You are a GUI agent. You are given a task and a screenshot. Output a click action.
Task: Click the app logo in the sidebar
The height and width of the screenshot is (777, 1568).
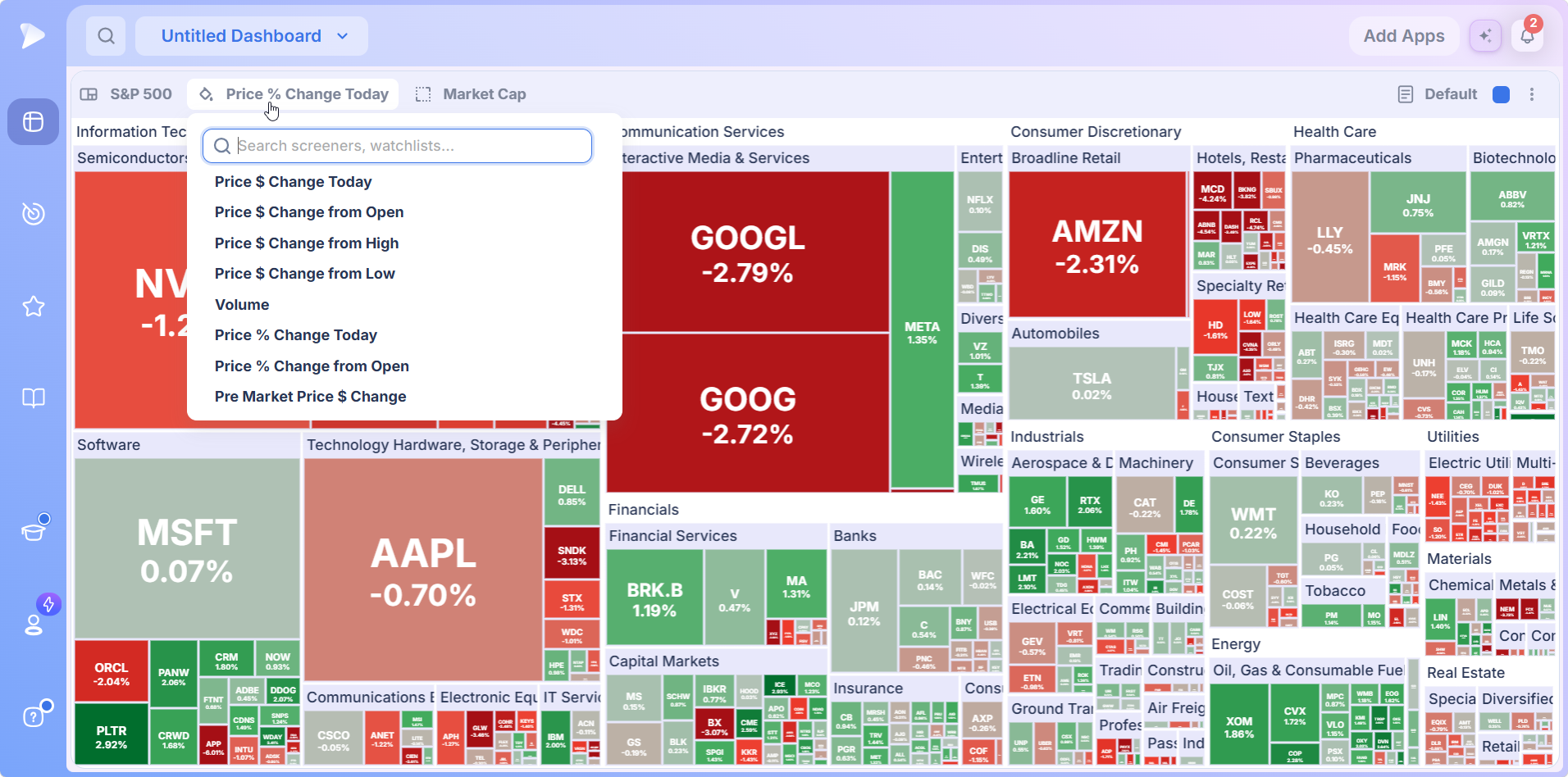pyautogui.click(x=33, y=35)
